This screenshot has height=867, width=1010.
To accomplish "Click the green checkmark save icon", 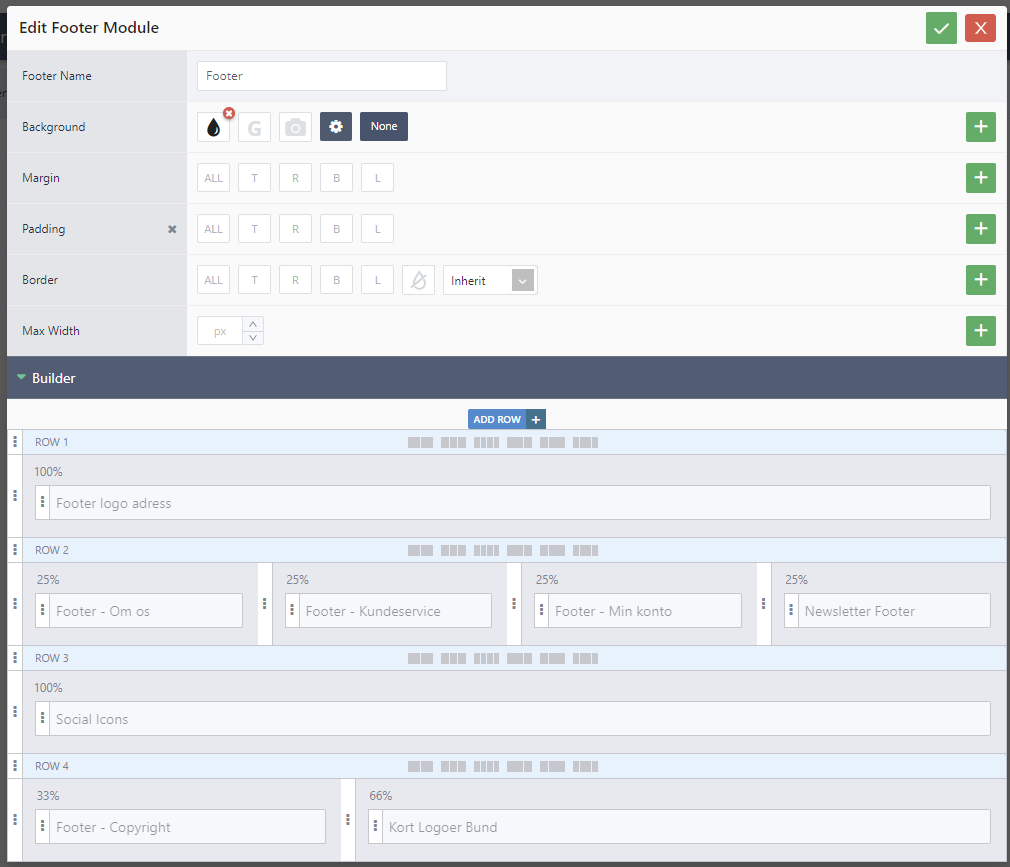I will (x=941, y=28).
